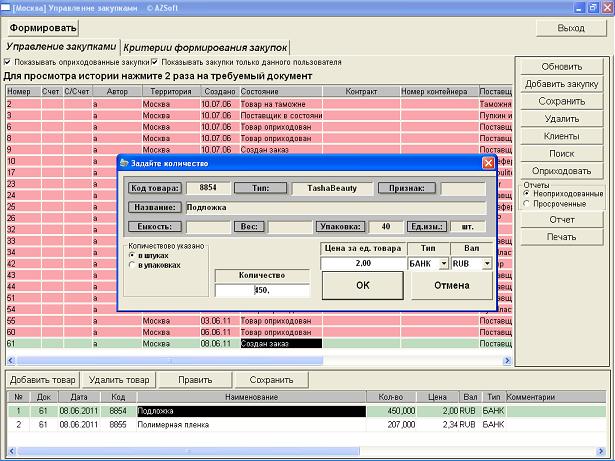Click the dialog title bar app icon
The width and height of the screenshot is (615, 461).
124,163
